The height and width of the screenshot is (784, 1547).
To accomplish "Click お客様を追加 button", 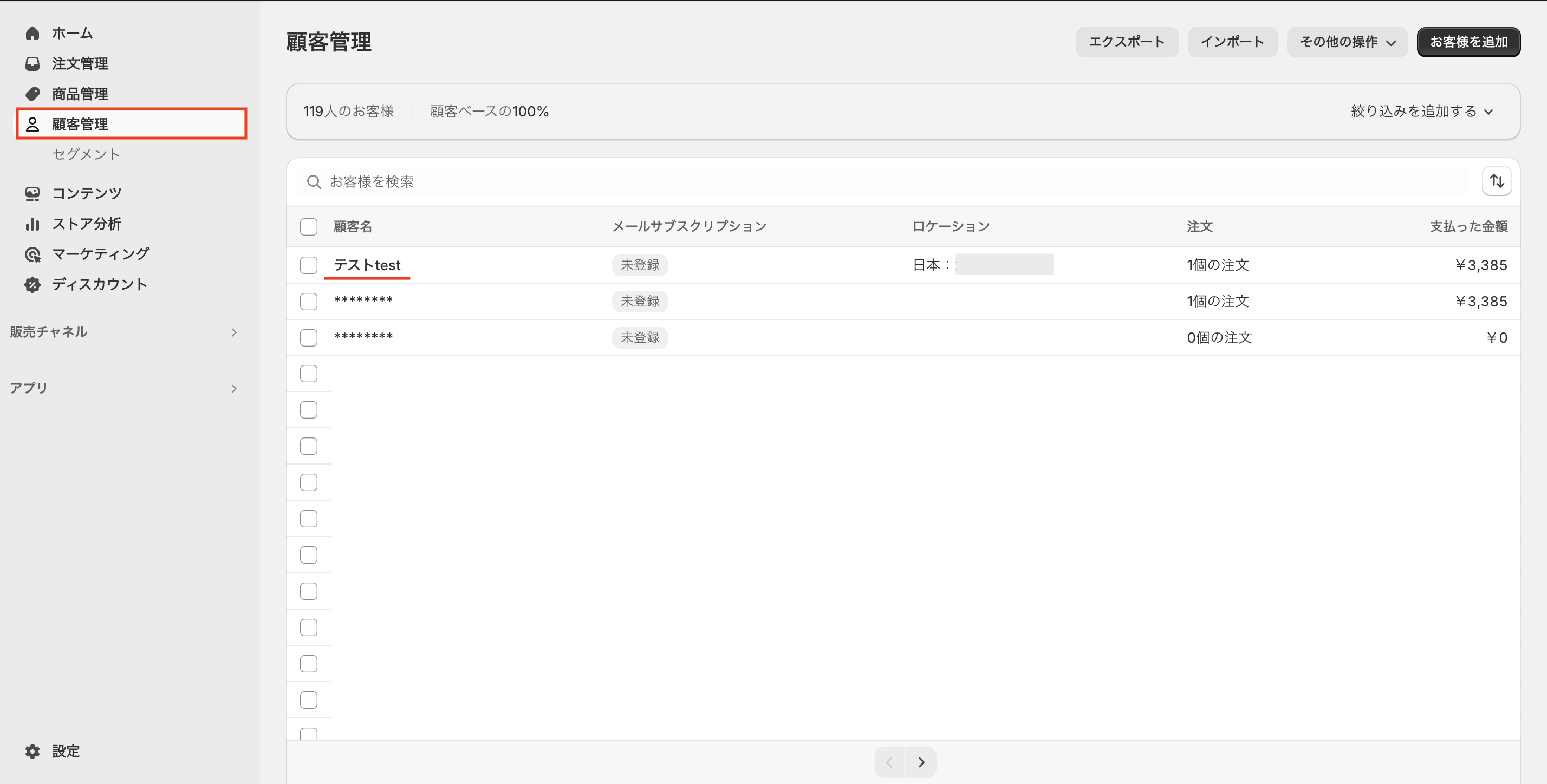I will click(x=1468, y=42).
